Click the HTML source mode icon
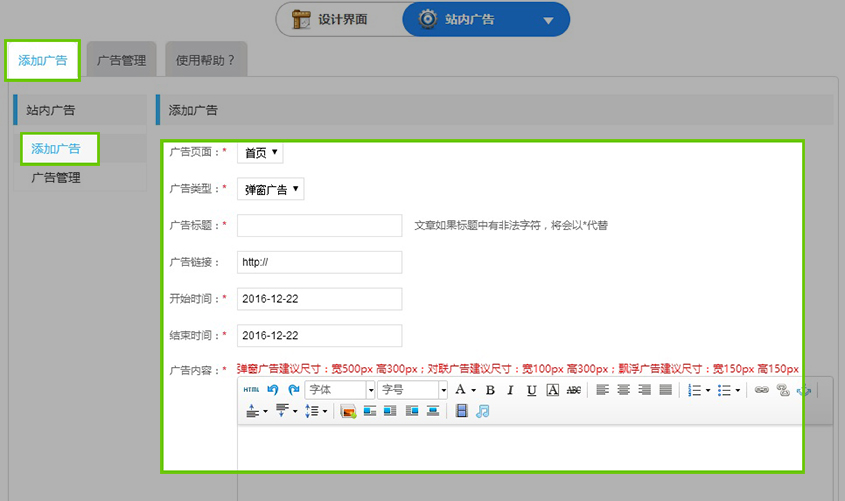Screen dimensions: 845x501 (x=251, y=390)
